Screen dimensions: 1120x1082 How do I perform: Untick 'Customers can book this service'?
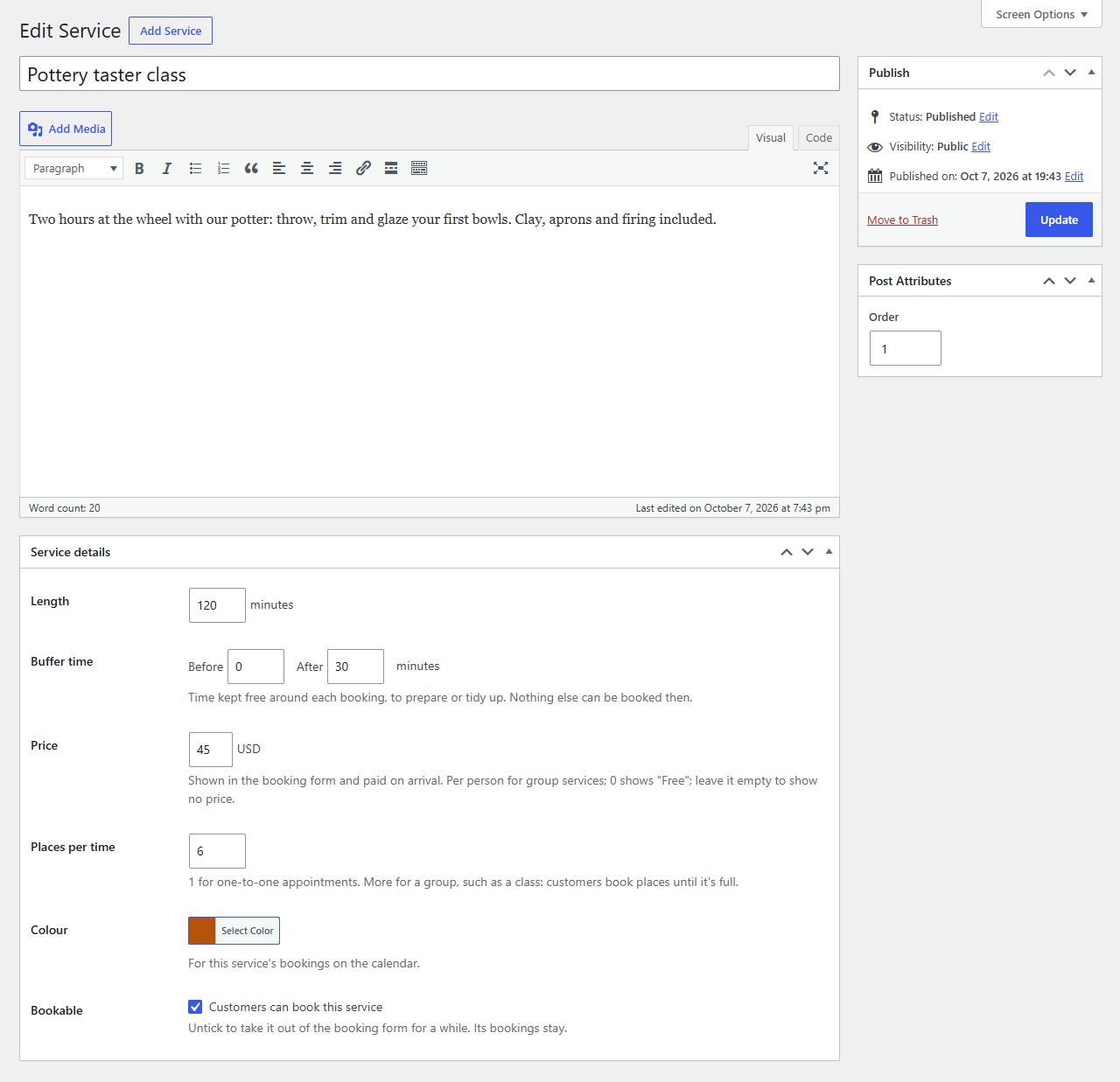click(x=195, y=1007)
